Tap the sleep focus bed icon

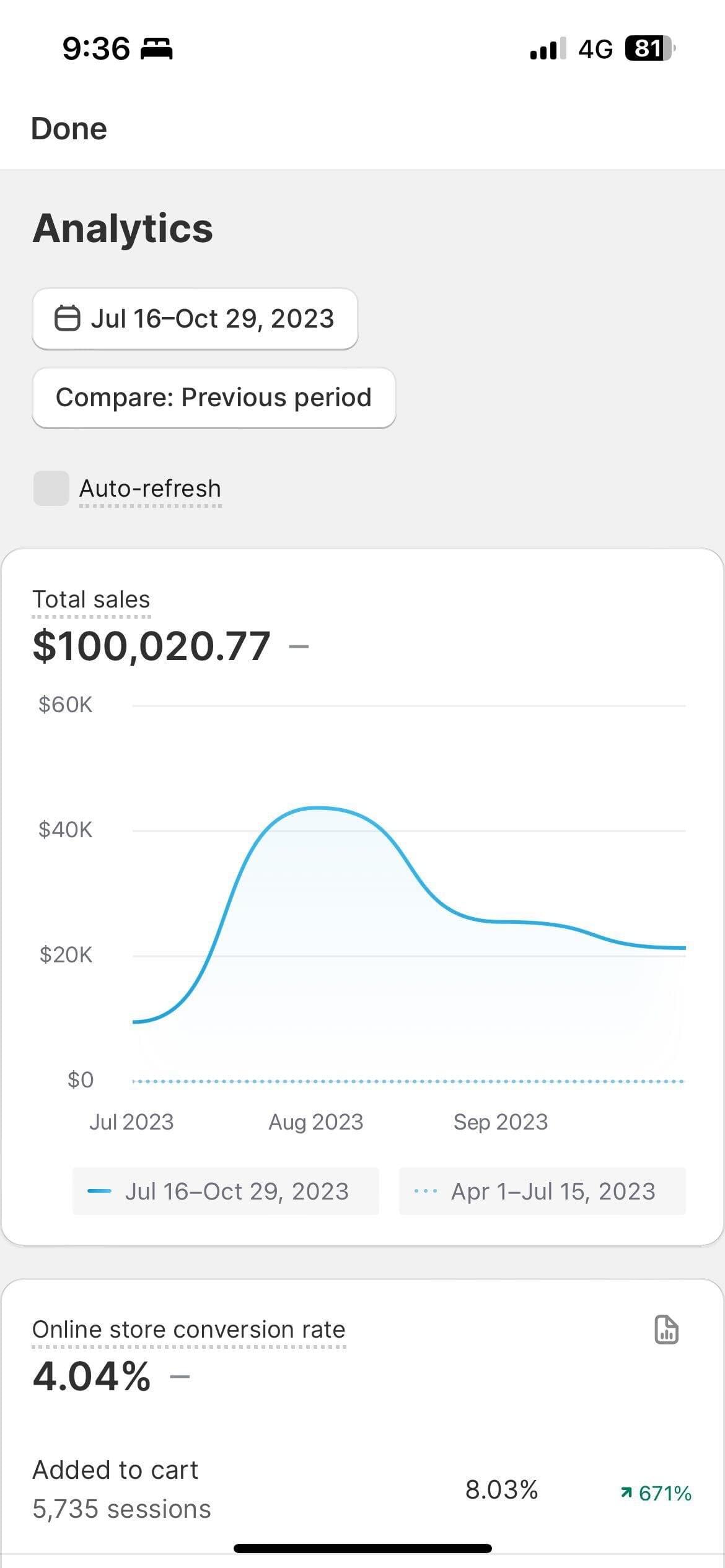pos(157,48)
